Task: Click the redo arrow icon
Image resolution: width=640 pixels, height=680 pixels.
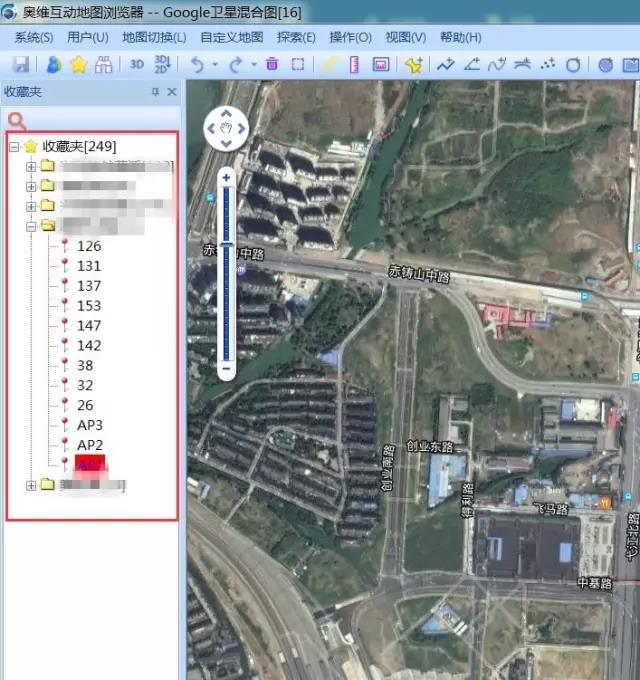Action: [235, 65]
